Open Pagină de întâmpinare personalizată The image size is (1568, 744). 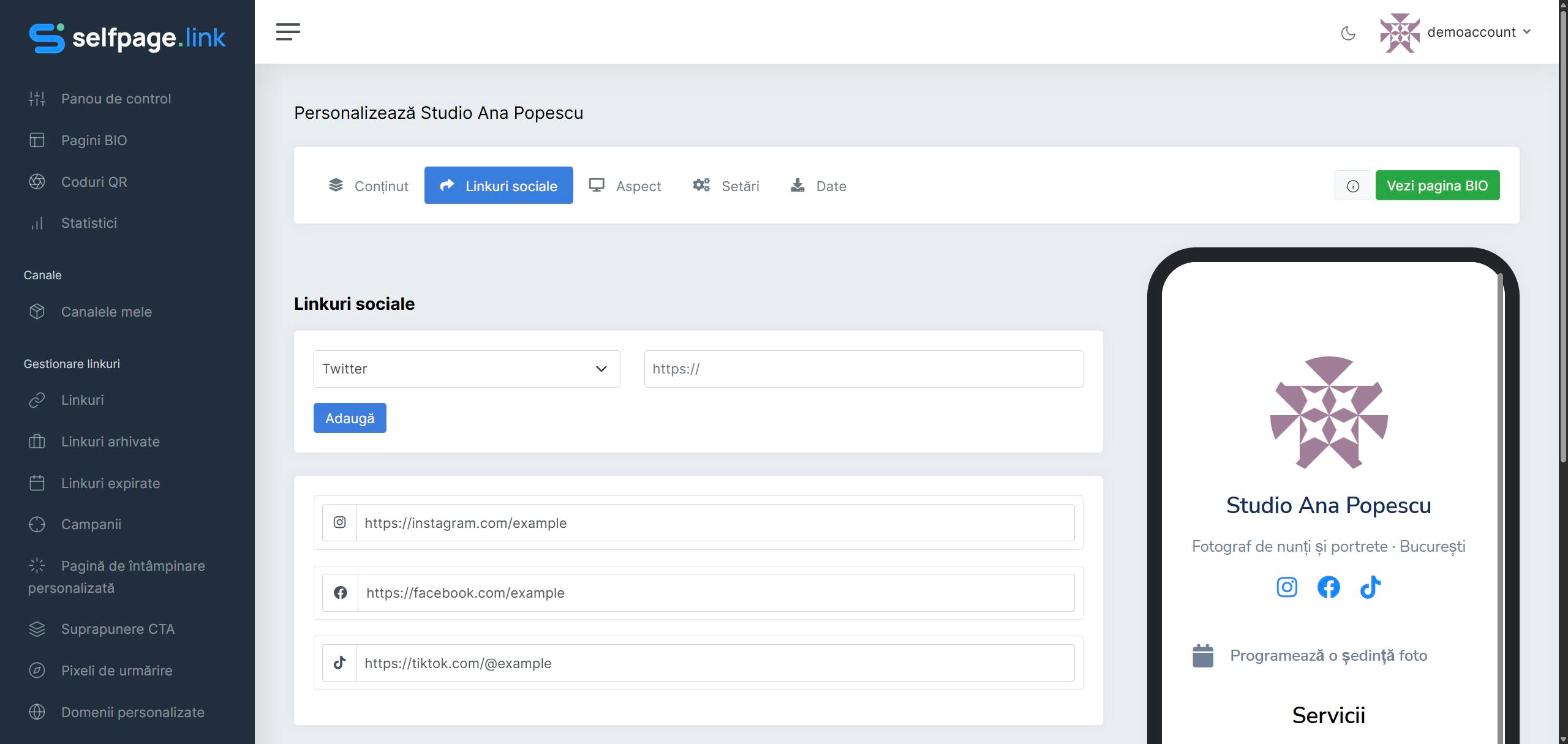pos(117,577)
